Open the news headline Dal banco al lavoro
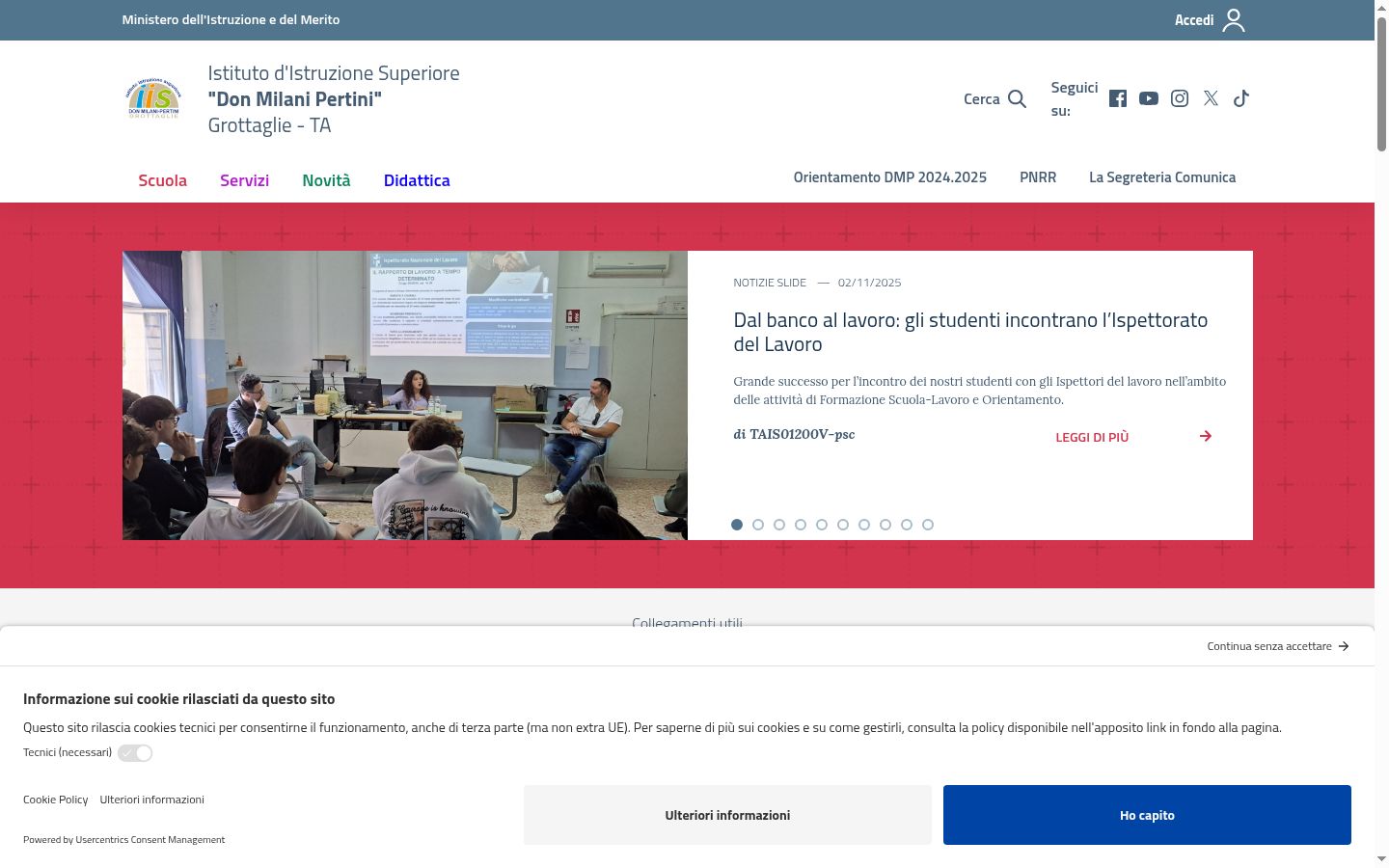Screen dimensions: 1389x868 coord(970,332)
